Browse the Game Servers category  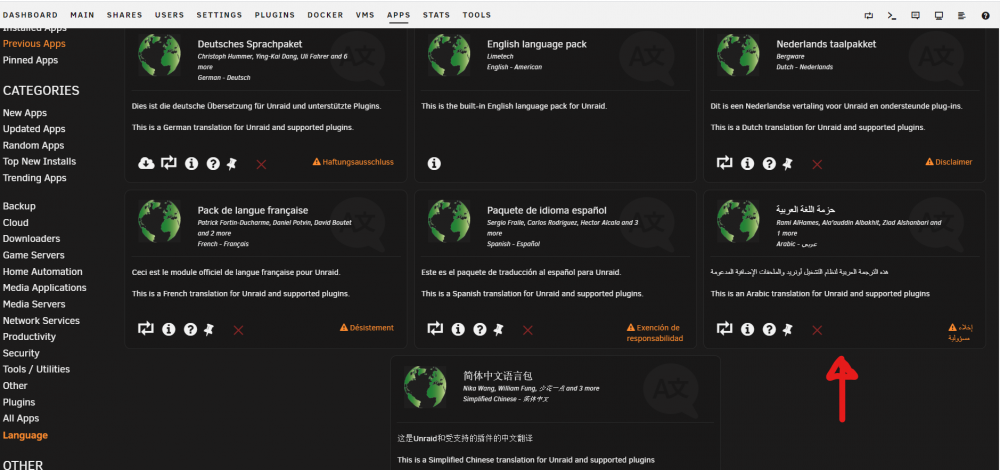33,255
